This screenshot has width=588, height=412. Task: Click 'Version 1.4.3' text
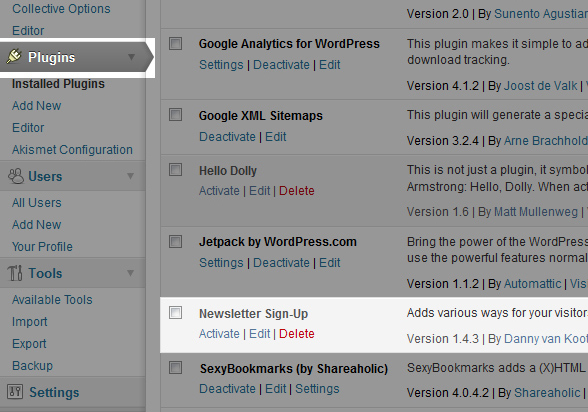coord(443,339)
